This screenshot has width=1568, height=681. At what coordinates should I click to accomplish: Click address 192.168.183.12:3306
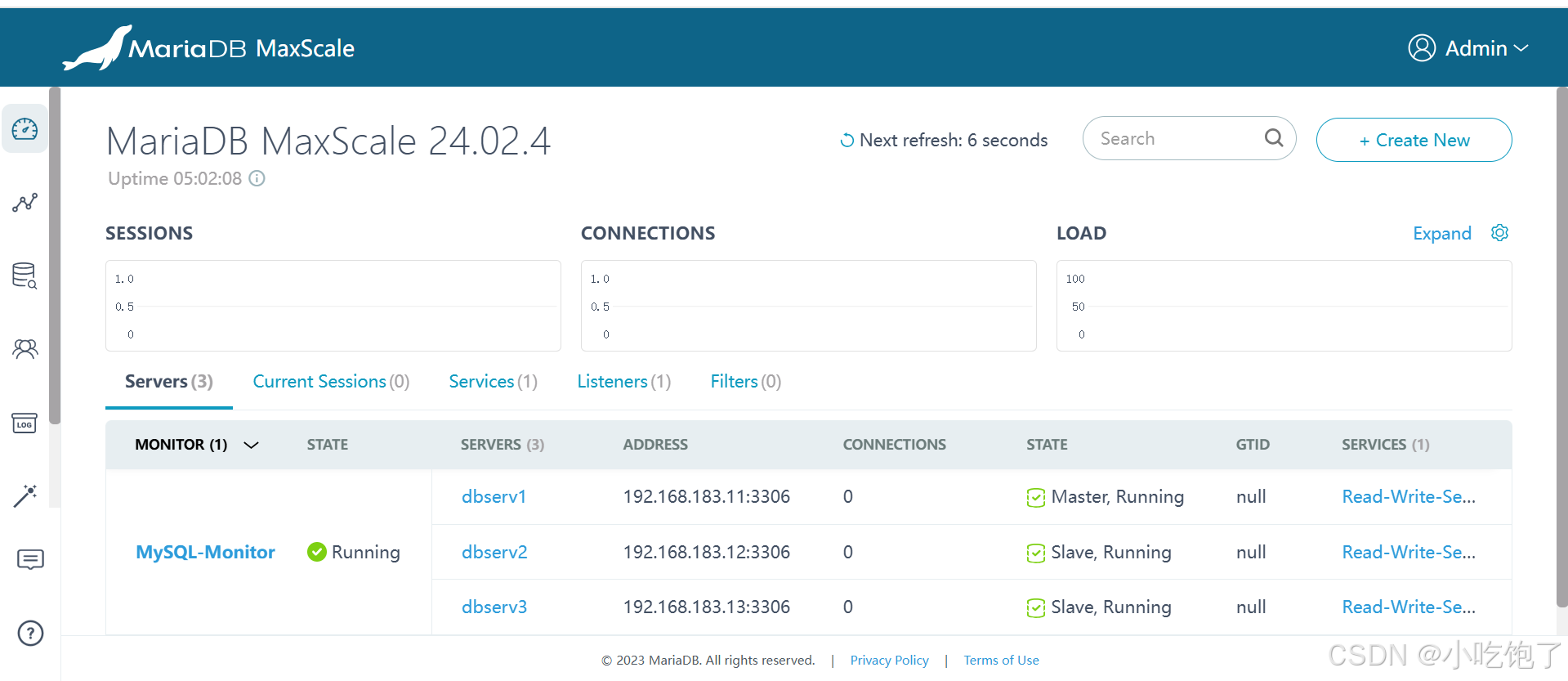pyautogui.click(x=707, y=552)
